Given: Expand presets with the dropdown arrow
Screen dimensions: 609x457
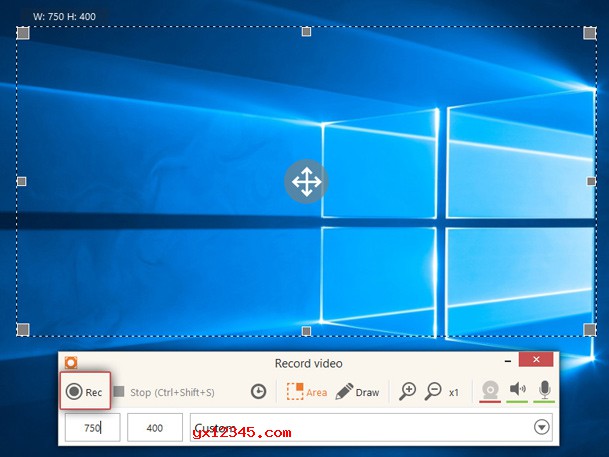Looking at the screenshot, I should 541,427.
